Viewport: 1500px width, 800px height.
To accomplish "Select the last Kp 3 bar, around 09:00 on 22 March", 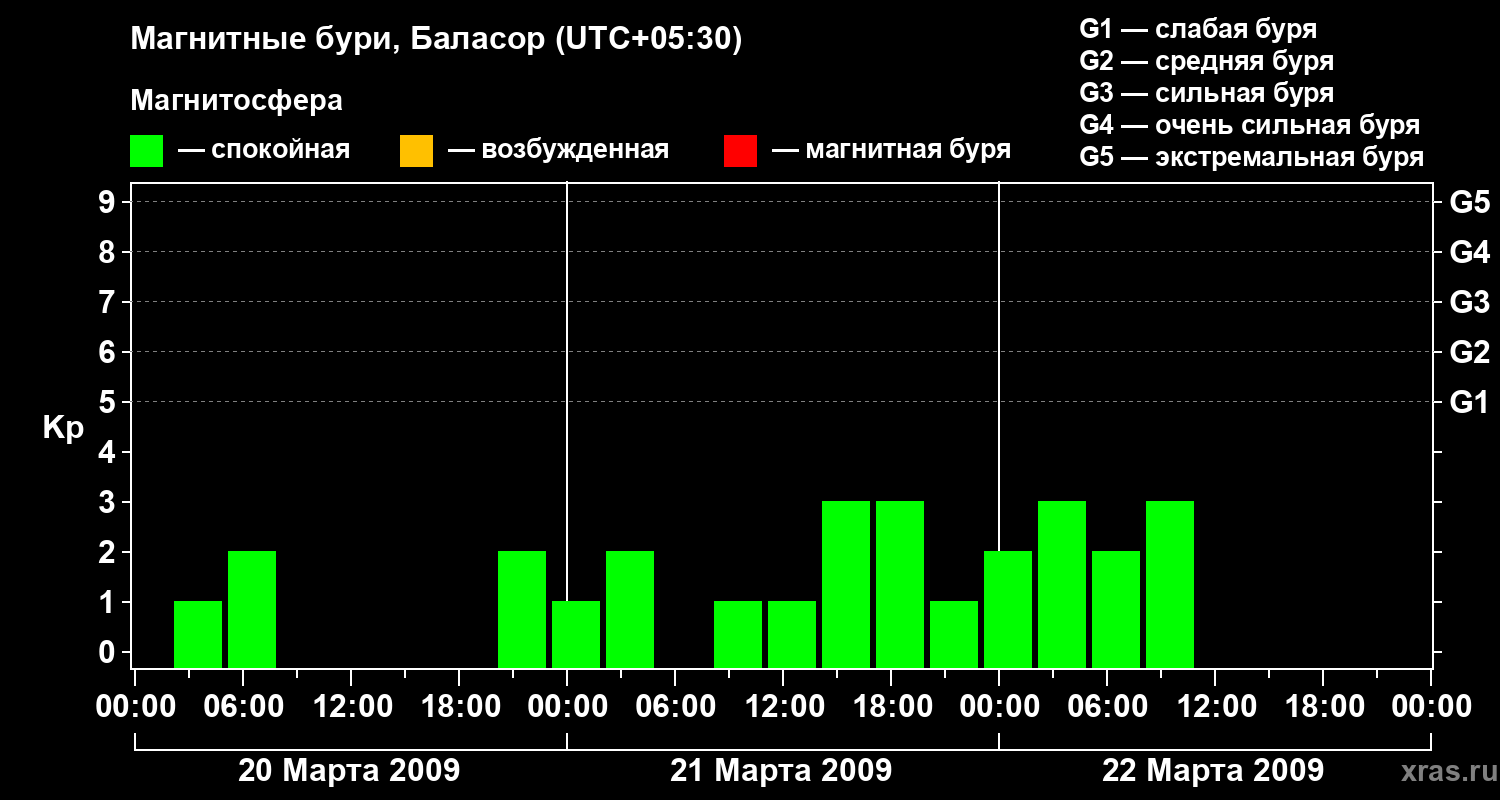I will (1170, 584).
